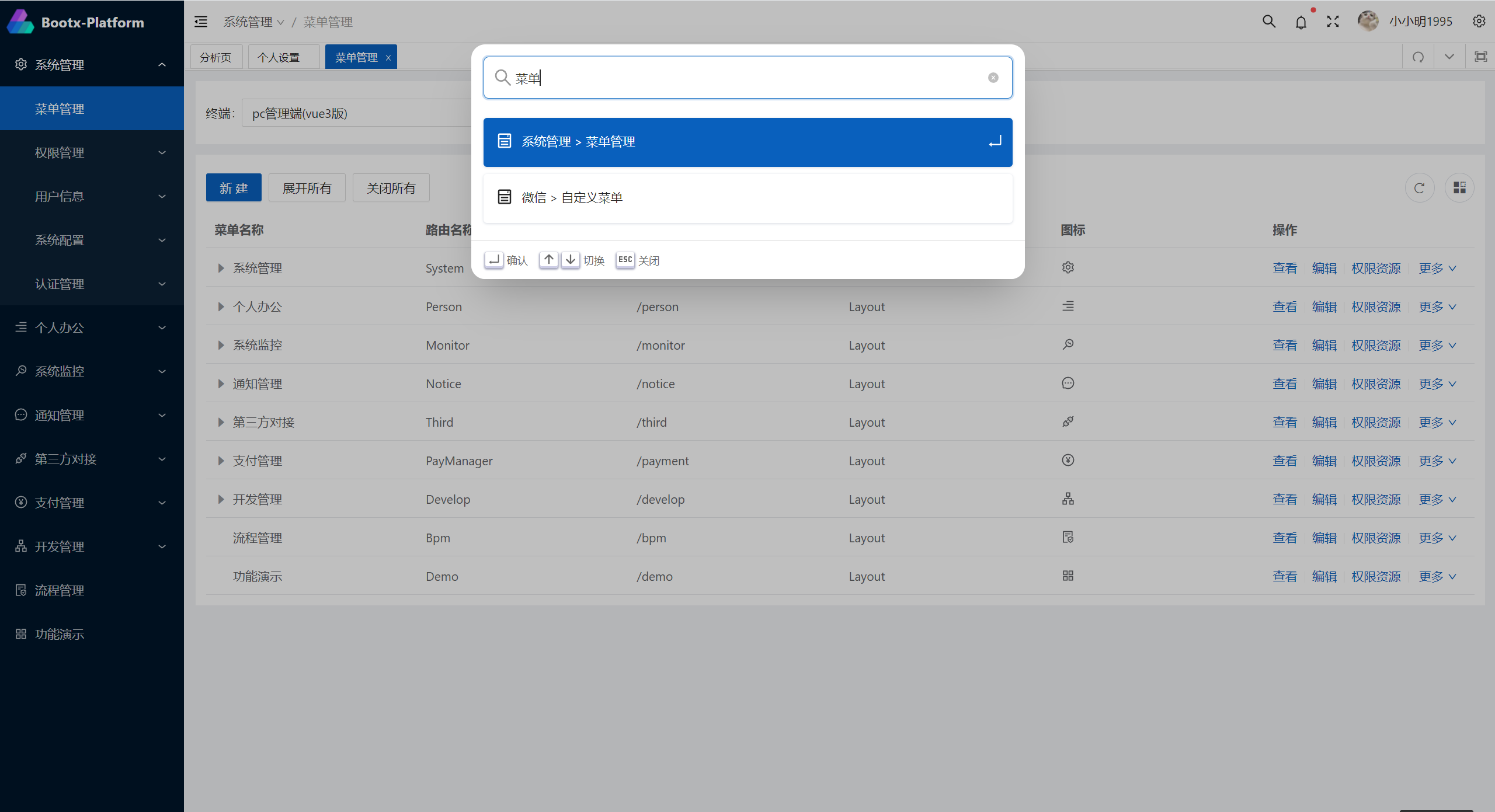Viewport: 1495px width, 812px height.
Task: Click the user avatar picture
Action: [x=1368, y=21]
